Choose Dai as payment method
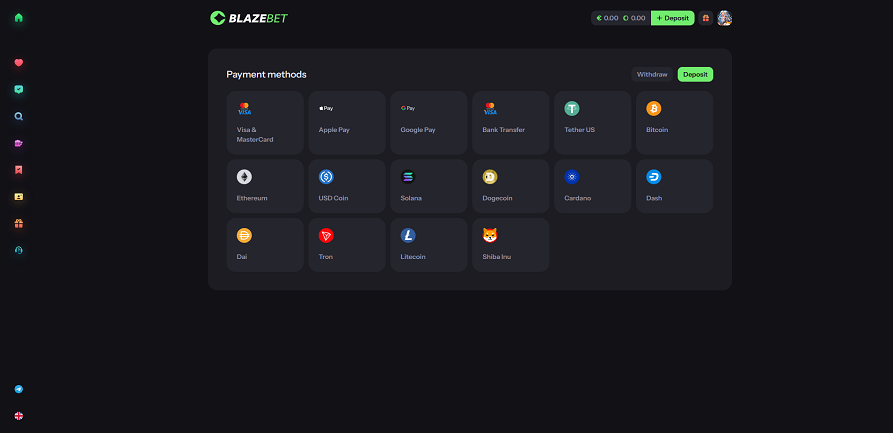The height and width of the screenshot is (433, 893). click(x=265, y=245)
